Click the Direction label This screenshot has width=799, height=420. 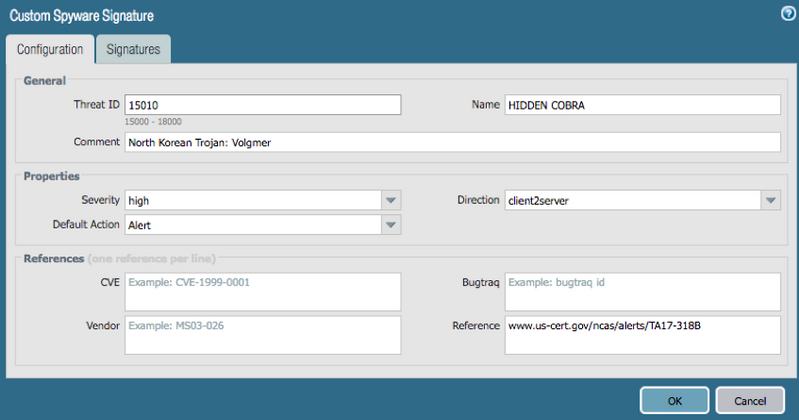pyautogui.click(x=478, y=200)
